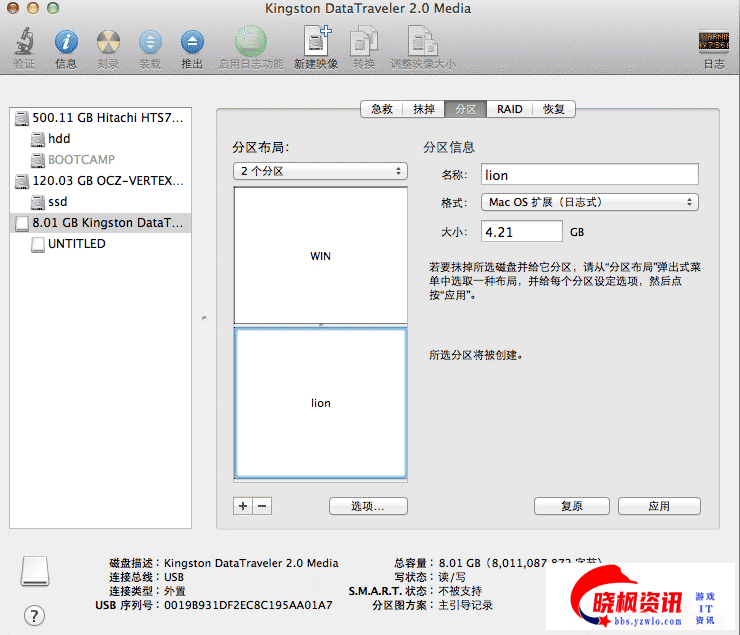Select the WIN partition block
Screen dimensions: 740x635
coord(320,256)
